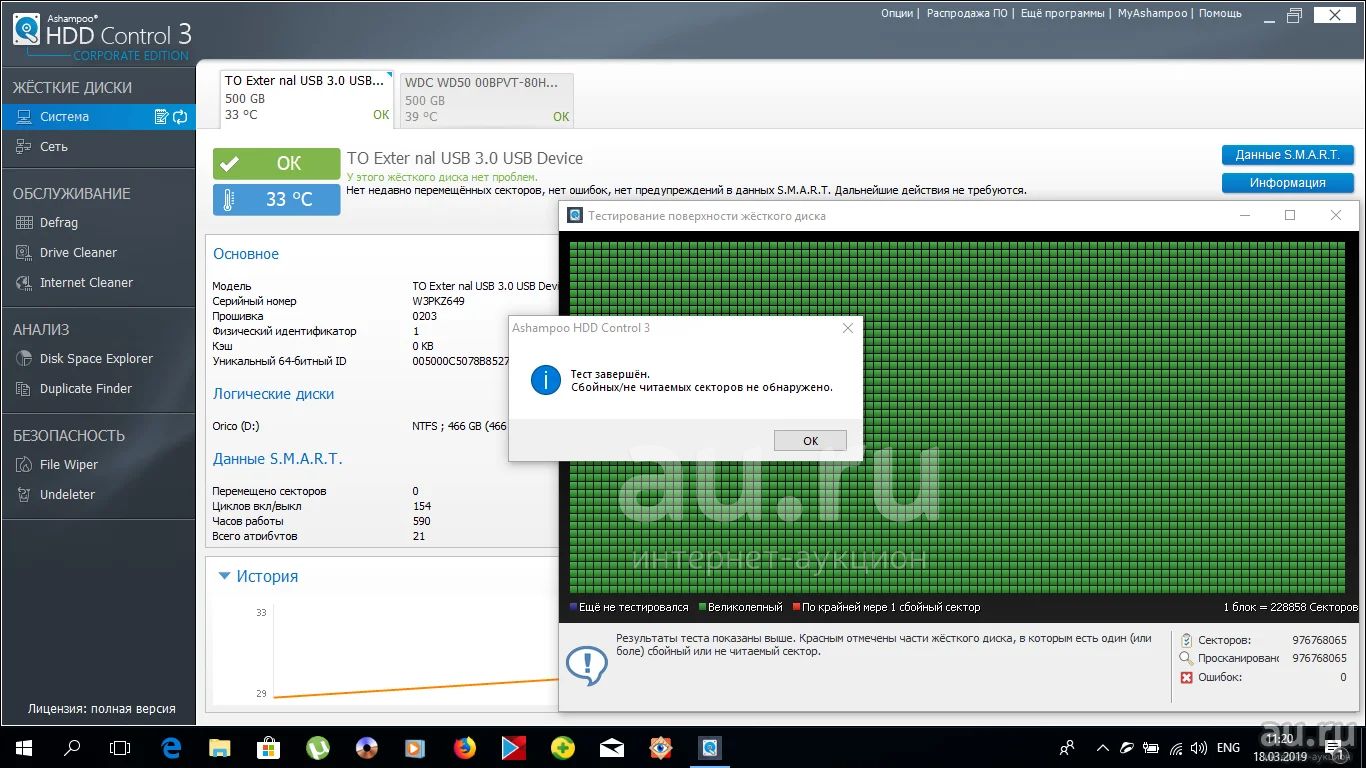This screenshot has height=768, width=1366.
Task: Close the Ashampoo HDD Control 3 message dialog
Action: 847,328
